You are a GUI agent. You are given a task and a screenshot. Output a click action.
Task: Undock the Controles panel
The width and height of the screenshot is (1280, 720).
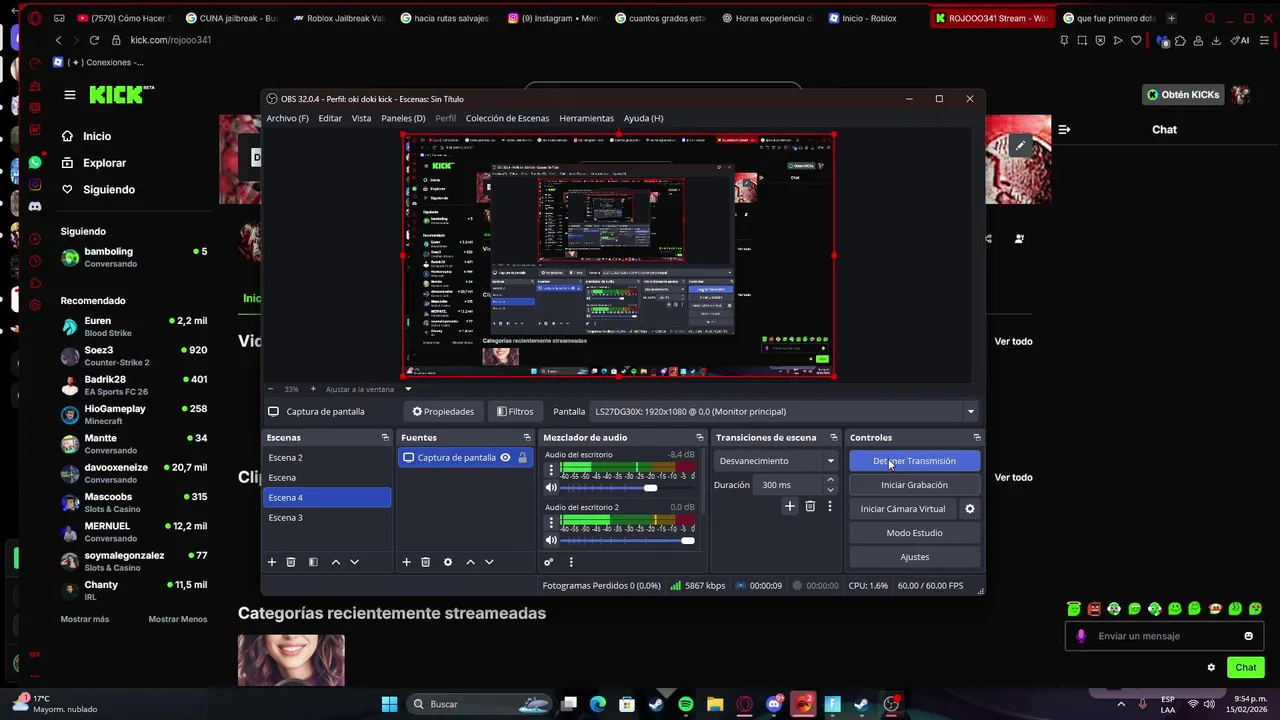977,437
